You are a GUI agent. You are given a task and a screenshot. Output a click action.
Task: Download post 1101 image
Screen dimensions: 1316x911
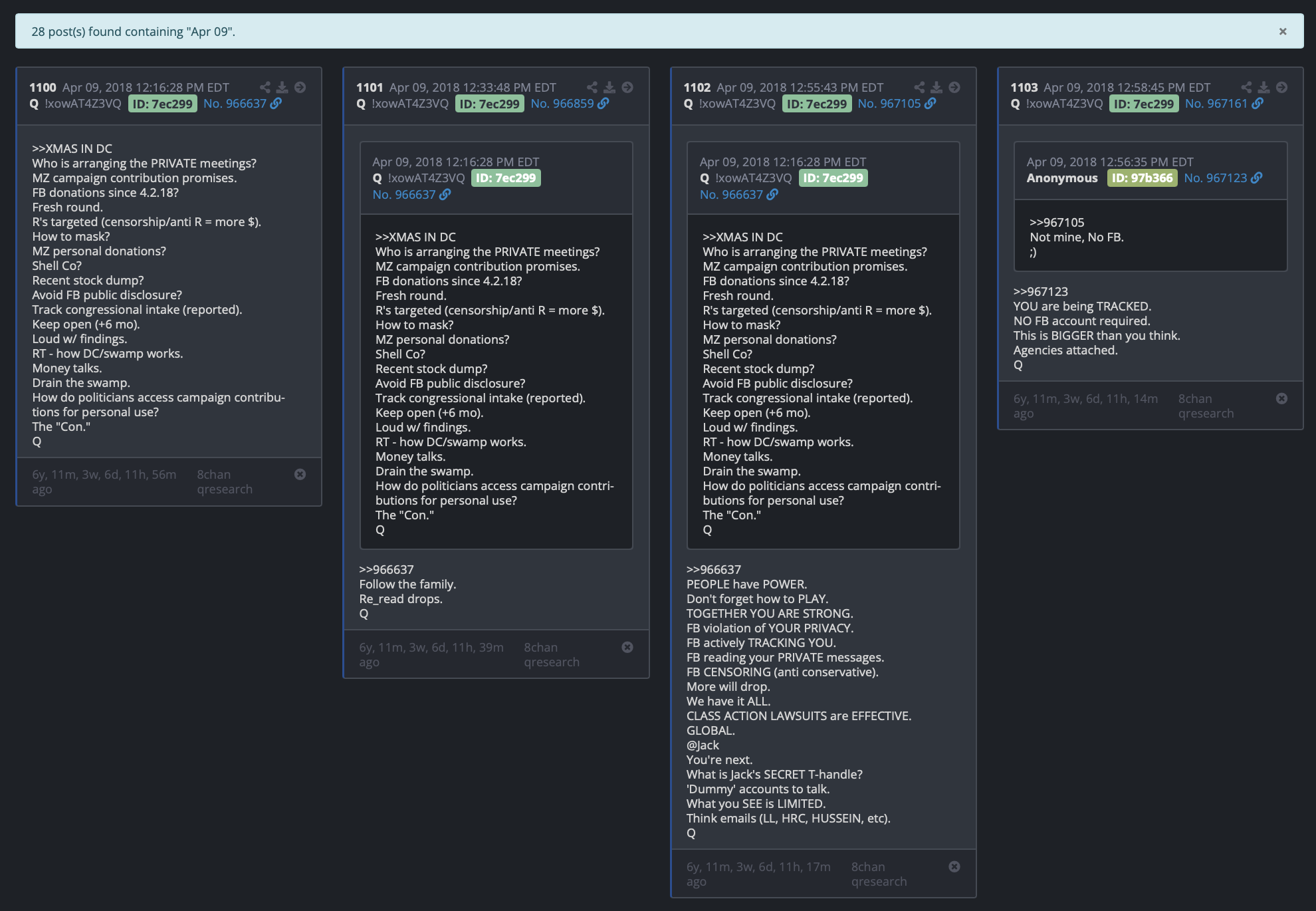pos(609,87)
